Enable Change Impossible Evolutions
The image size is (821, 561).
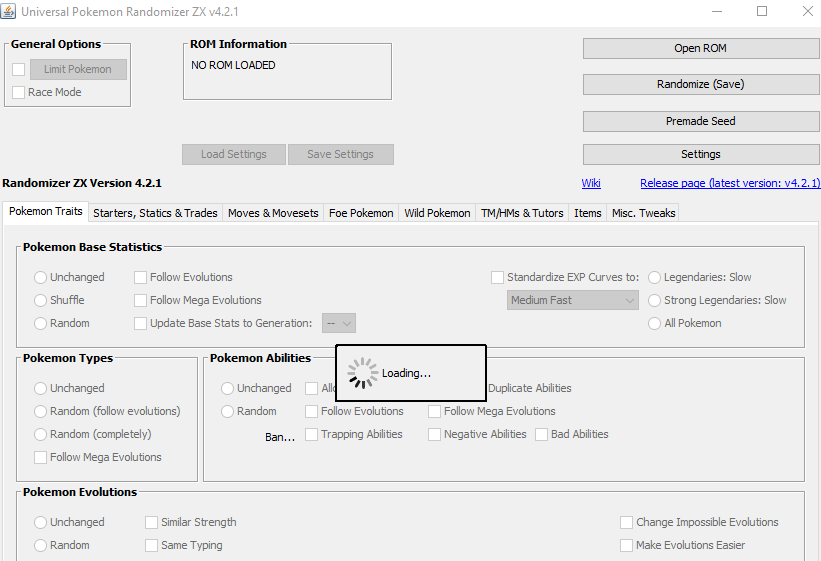[626, 522]
